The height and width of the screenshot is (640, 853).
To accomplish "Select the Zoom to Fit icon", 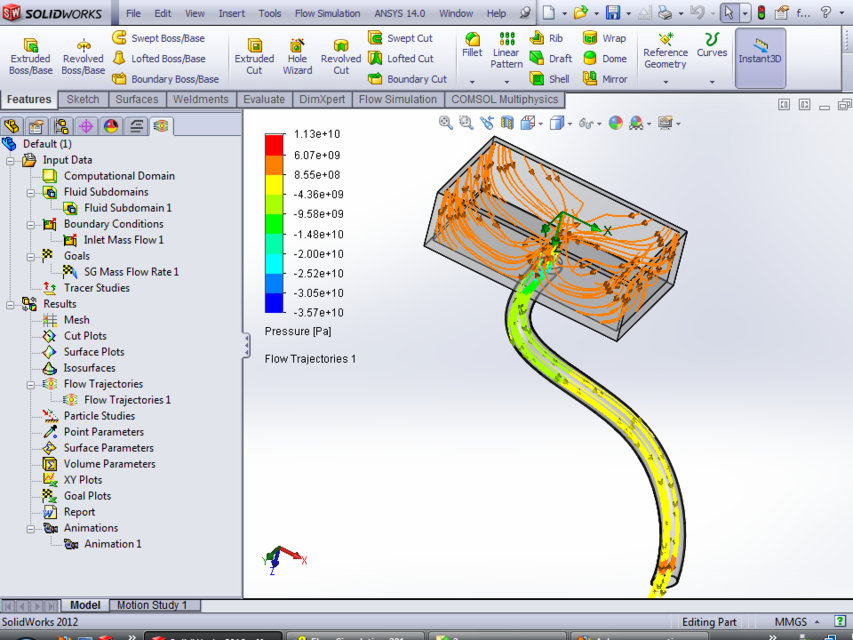I will (x=444, y=122).
